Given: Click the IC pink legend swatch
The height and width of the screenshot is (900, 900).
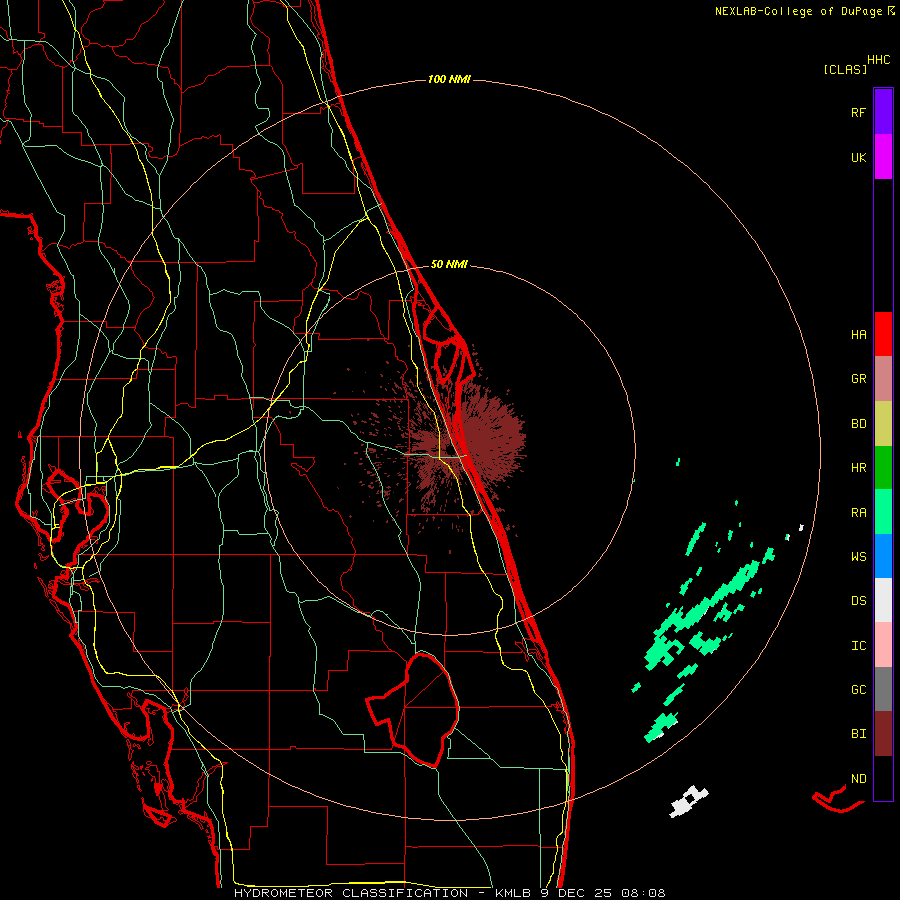Looking at the screenshot, I should 883,645.
